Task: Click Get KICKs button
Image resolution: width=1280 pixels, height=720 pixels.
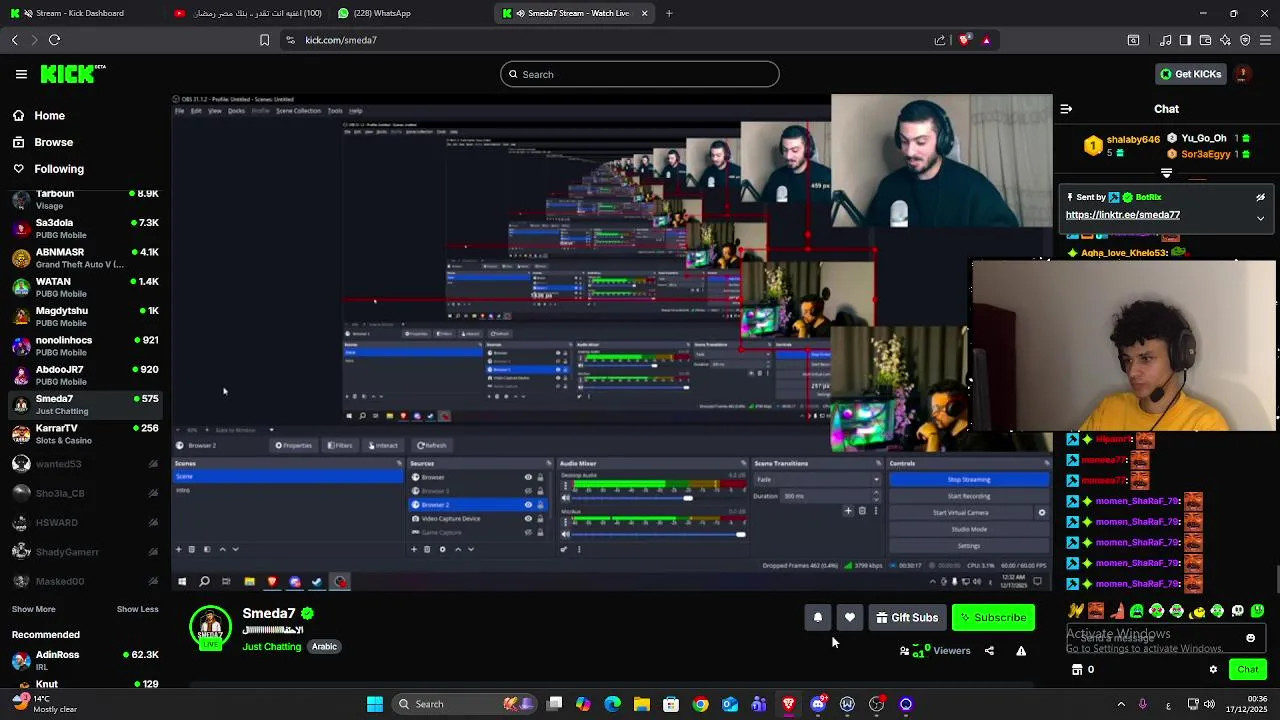Action: click(x=1190, y=74)
